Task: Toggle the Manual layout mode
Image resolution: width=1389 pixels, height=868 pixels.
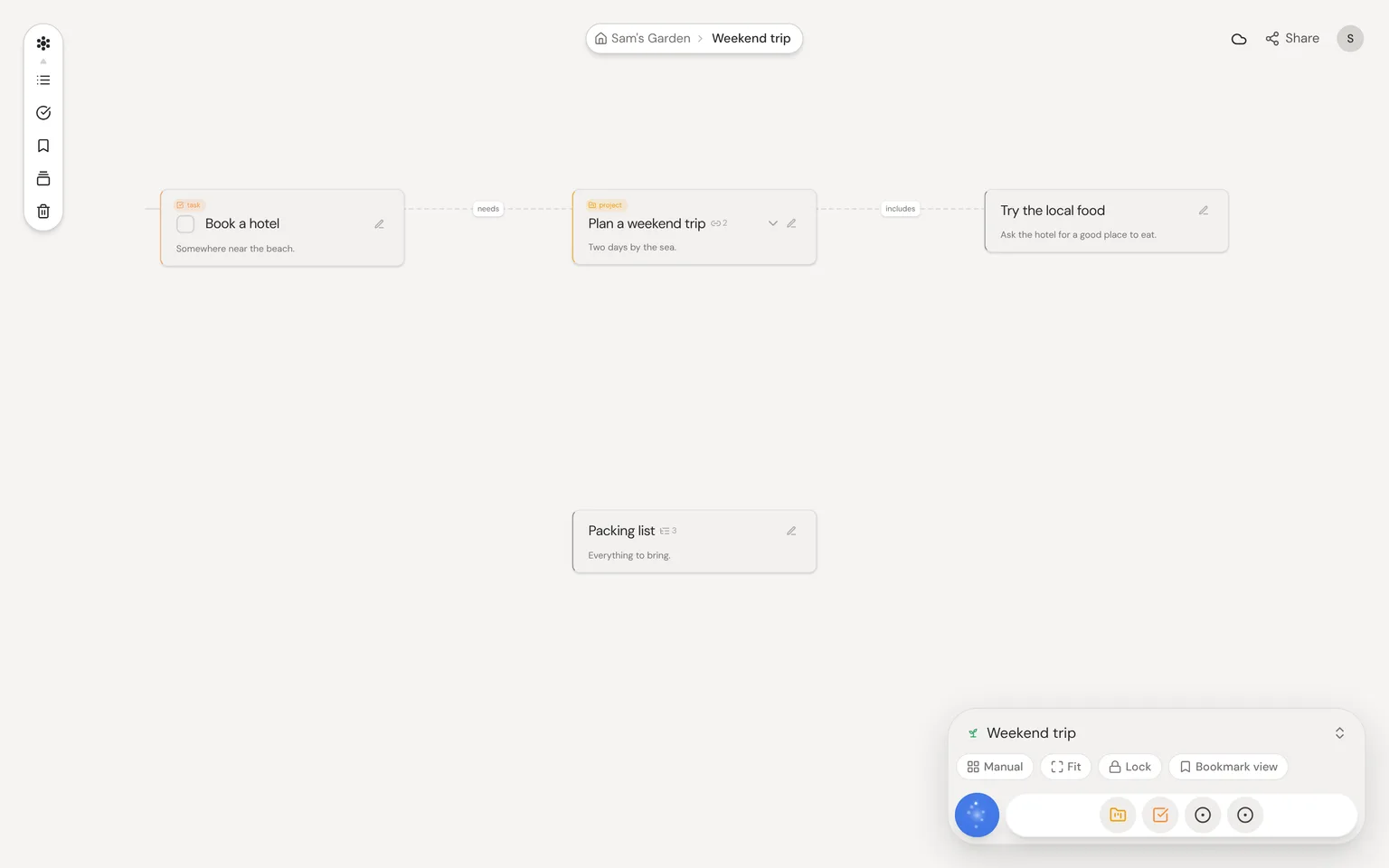Action: pos(995,767)
